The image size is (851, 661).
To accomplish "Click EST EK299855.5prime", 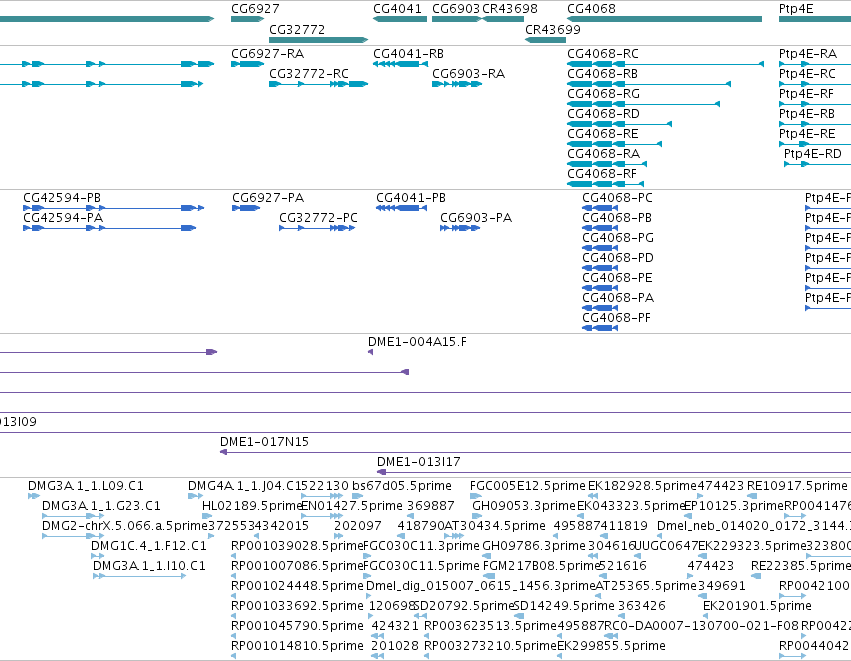I will [611, 646].
